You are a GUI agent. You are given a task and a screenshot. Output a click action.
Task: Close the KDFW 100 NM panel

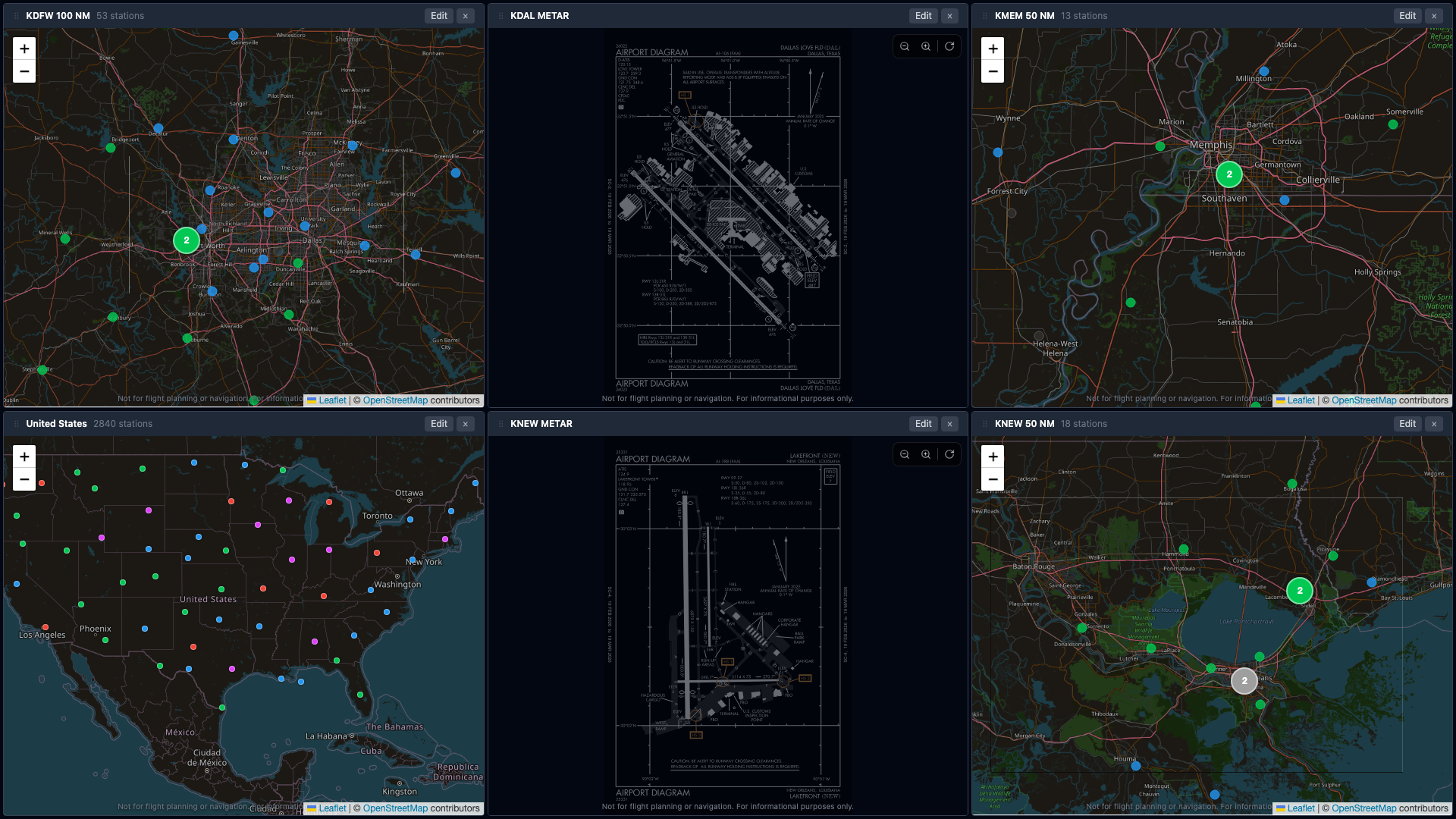[466, 16]
